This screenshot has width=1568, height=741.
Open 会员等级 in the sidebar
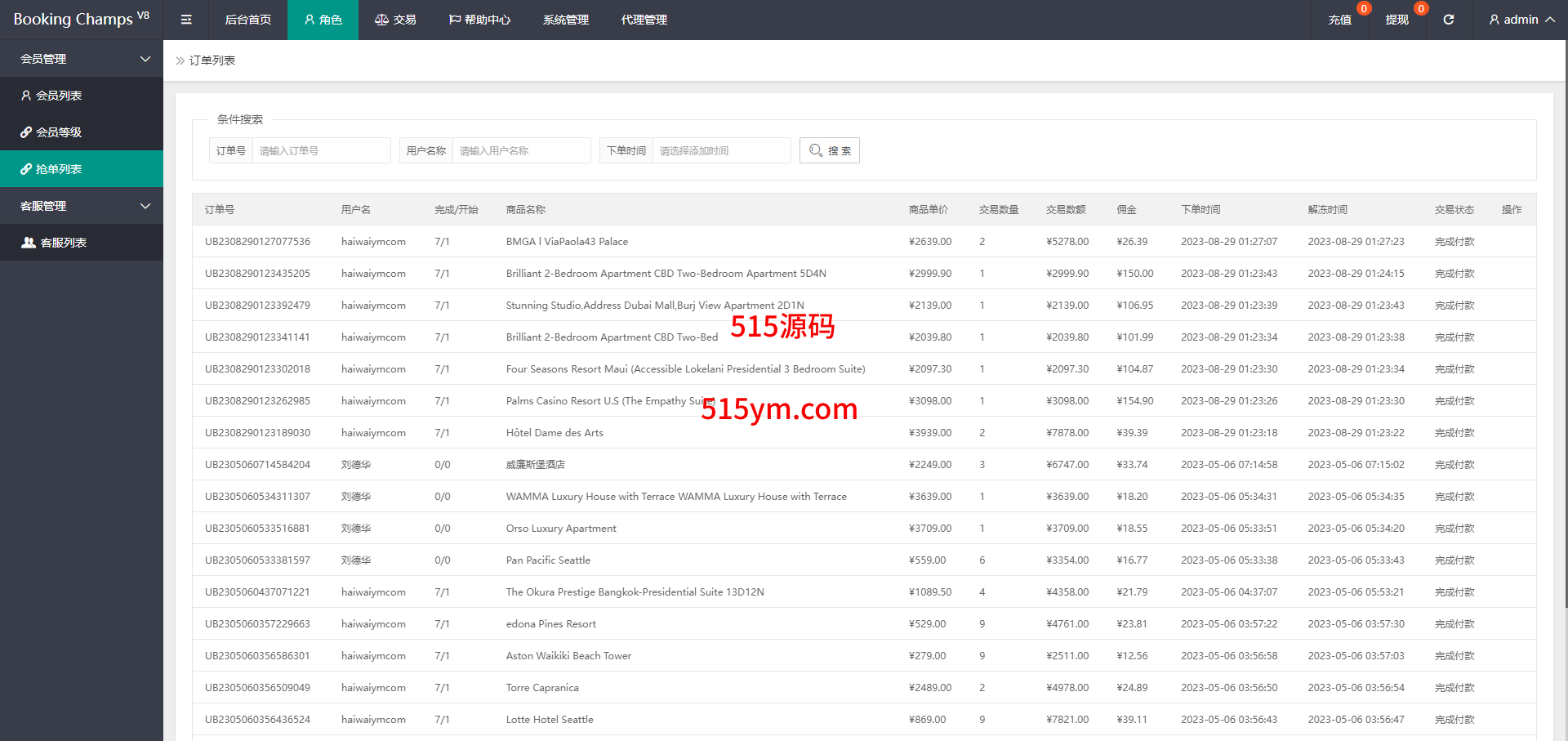59,132
